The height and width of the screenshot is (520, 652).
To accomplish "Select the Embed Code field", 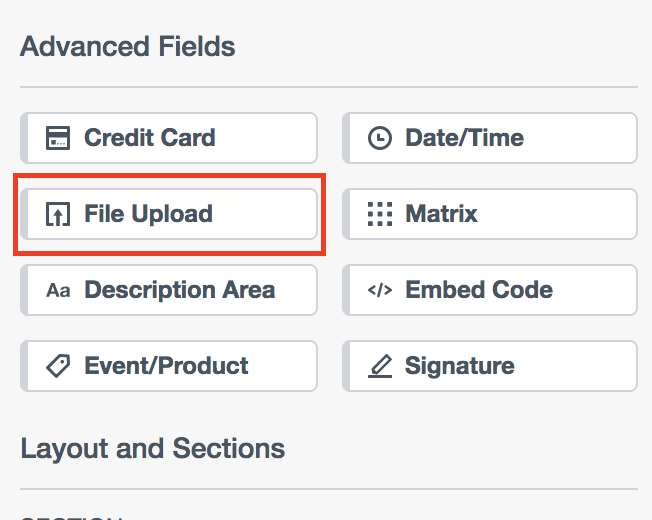I will [x=492, y=290].
